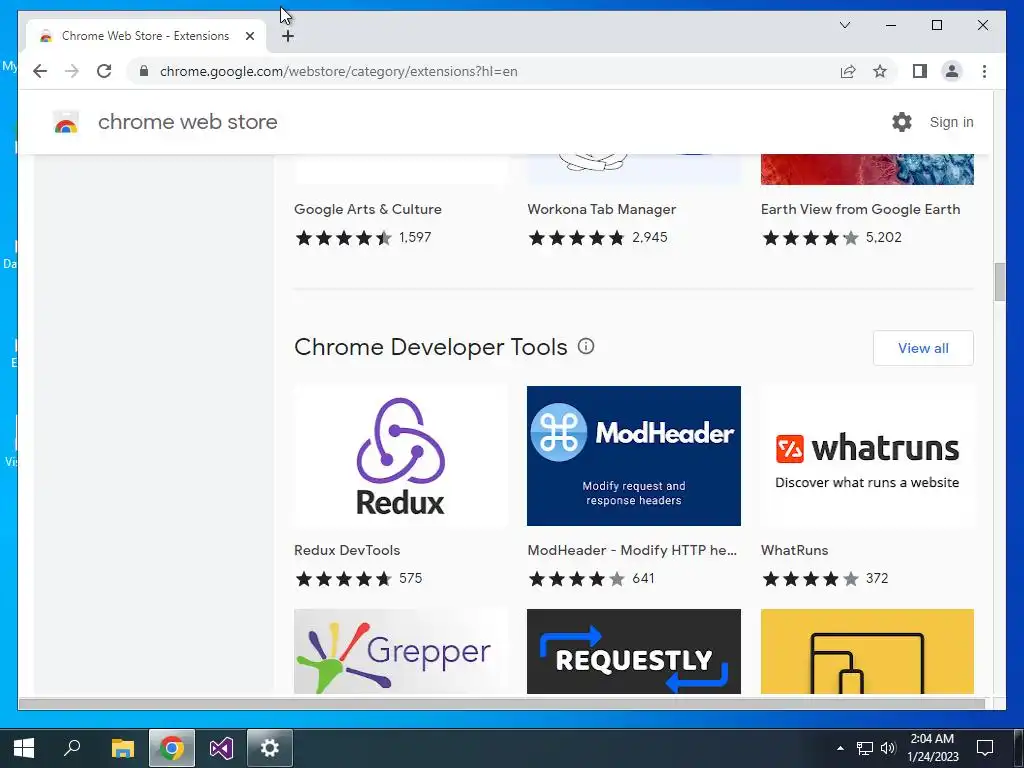Open Windows notification center icon
This screenshot has width=1024, height=768.
pos(985,748)
